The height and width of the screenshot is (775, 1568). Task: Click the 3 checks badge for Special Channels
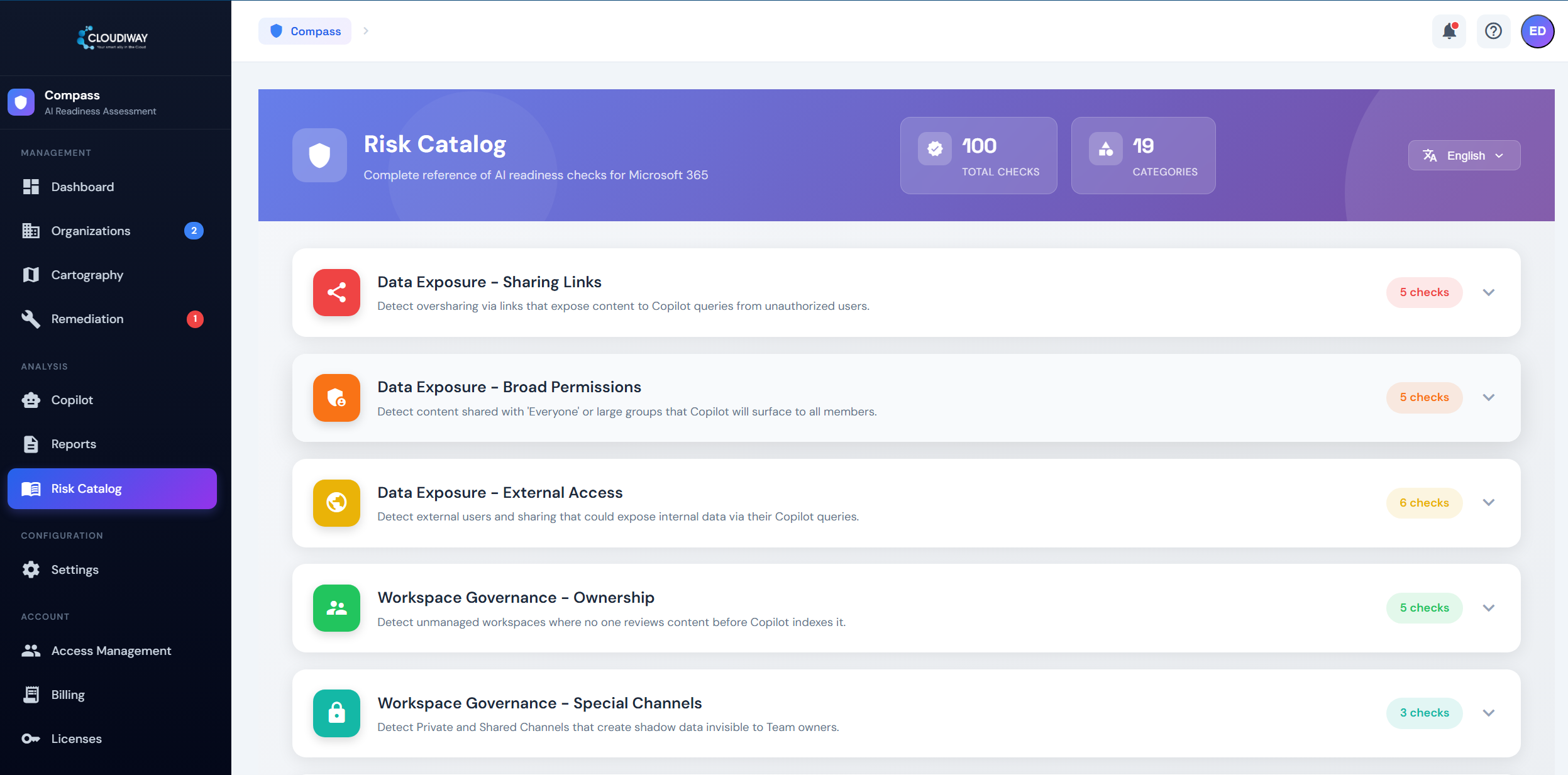pyautogui.click(x=1424, y=713)
